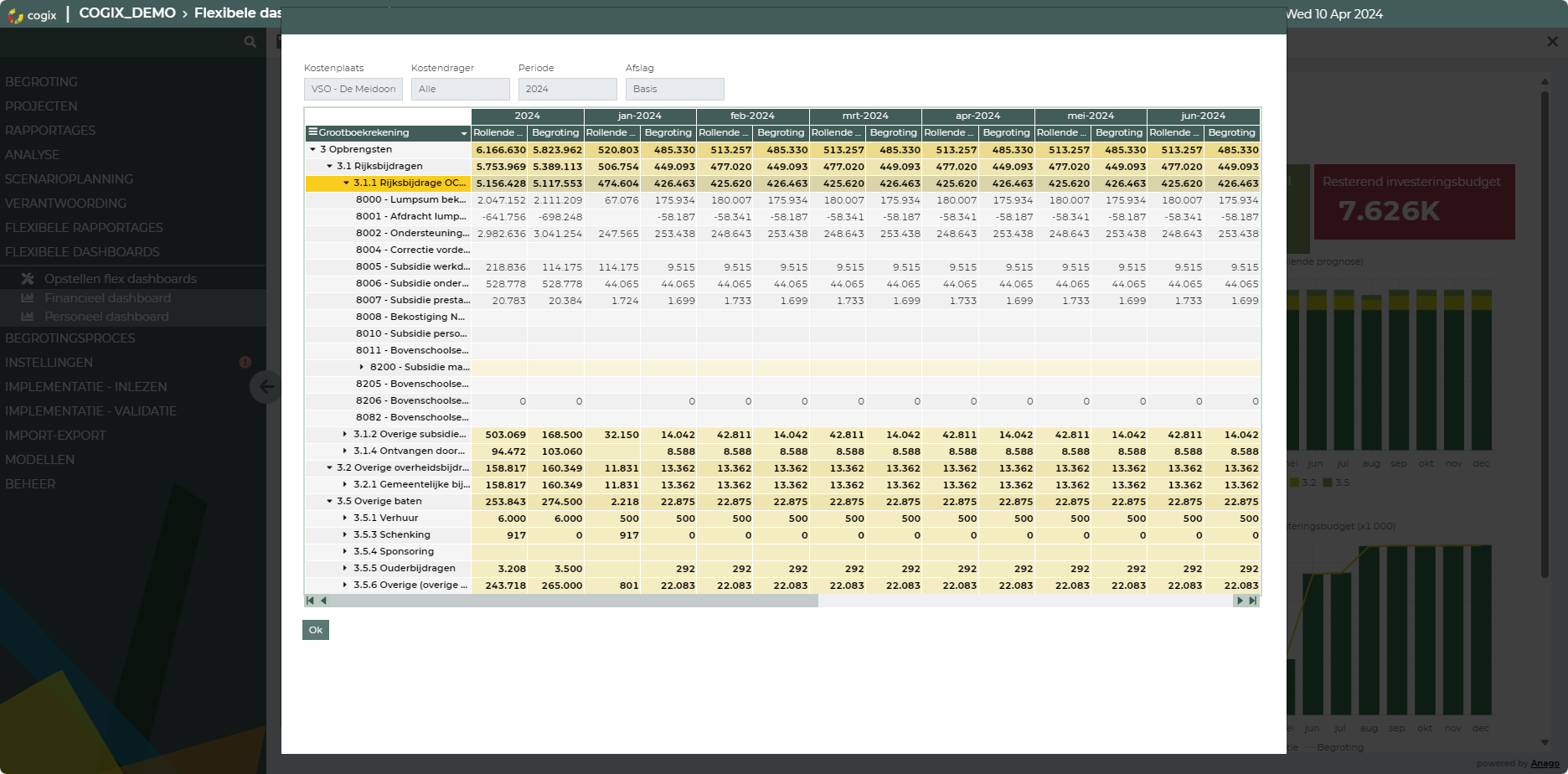Open the Kostenplaats field VSO - De Meidoorn
The height and width of the screenshot is (774, 1568).
pyautogui.click(x=353, y=89)
